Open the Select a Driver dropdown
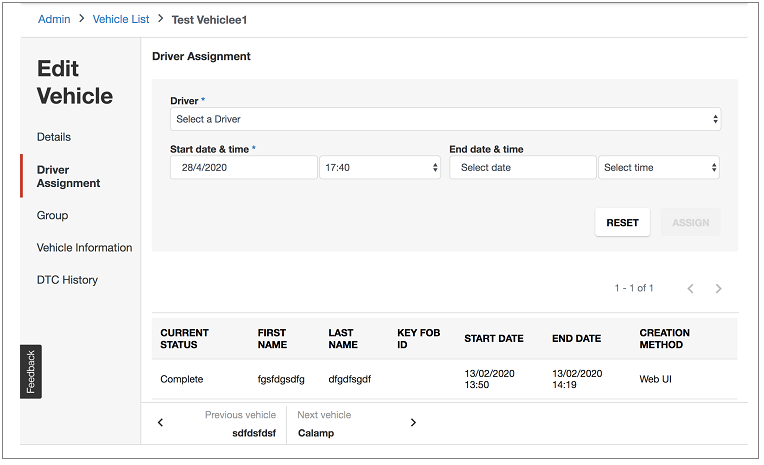This screenshot has height=465, width=764. 445,119
